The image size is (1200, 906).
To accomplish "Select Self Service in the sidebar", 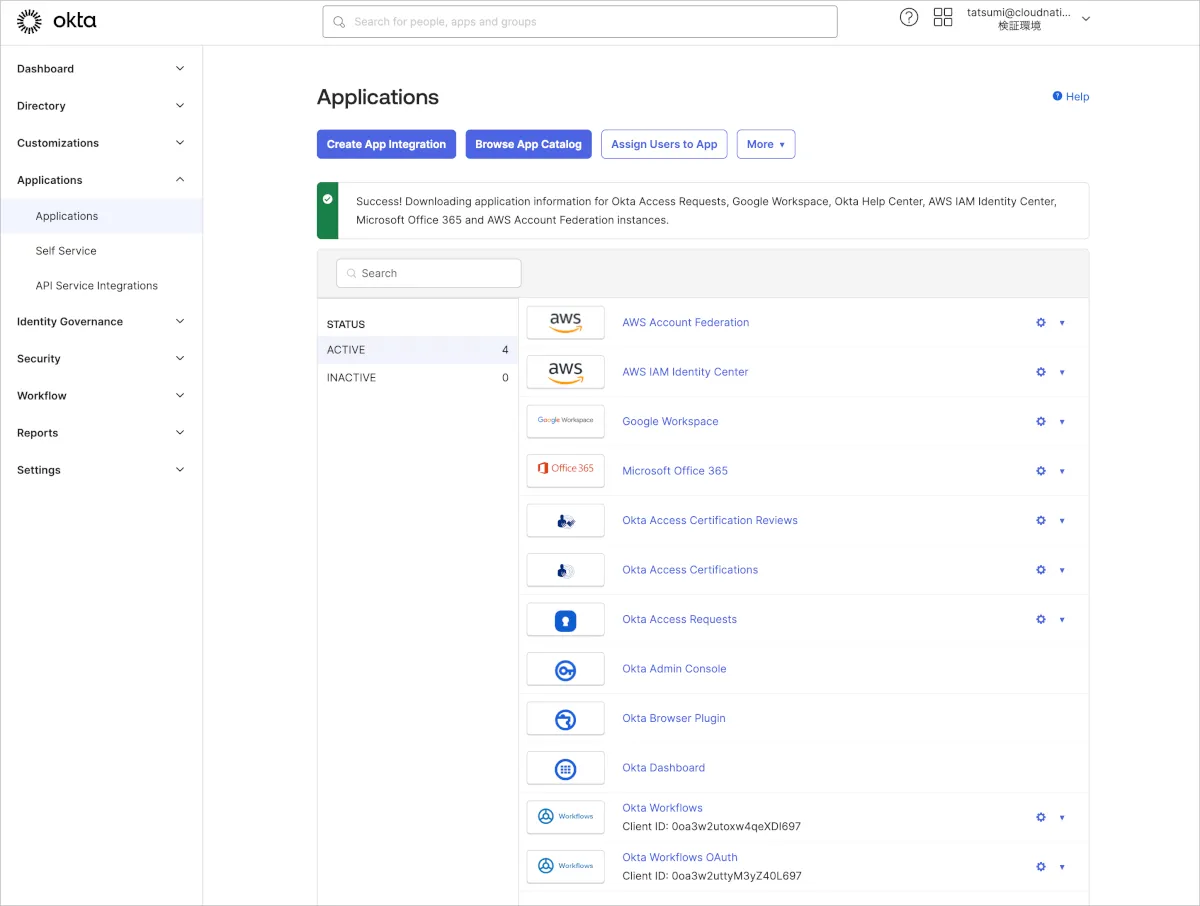I will pos(66,251).
